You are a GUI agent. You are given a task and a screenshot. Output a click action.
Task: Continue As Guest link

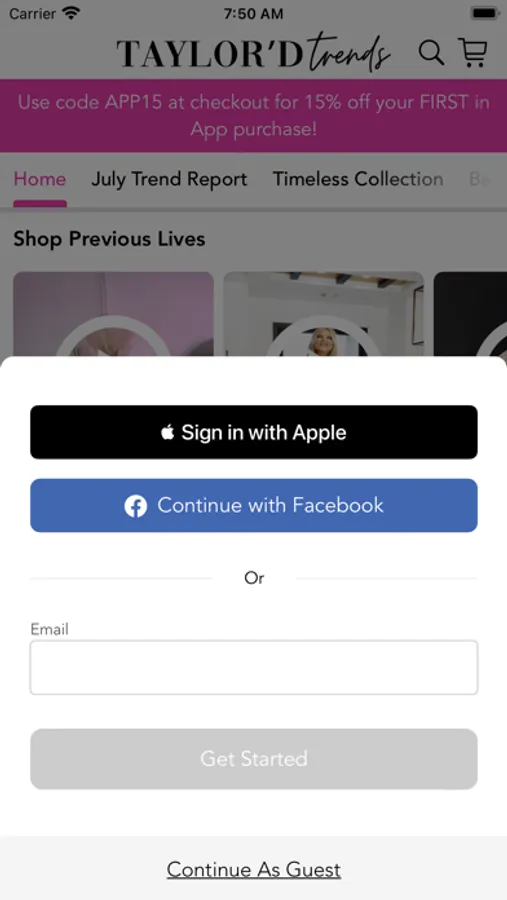pos(254,870)
